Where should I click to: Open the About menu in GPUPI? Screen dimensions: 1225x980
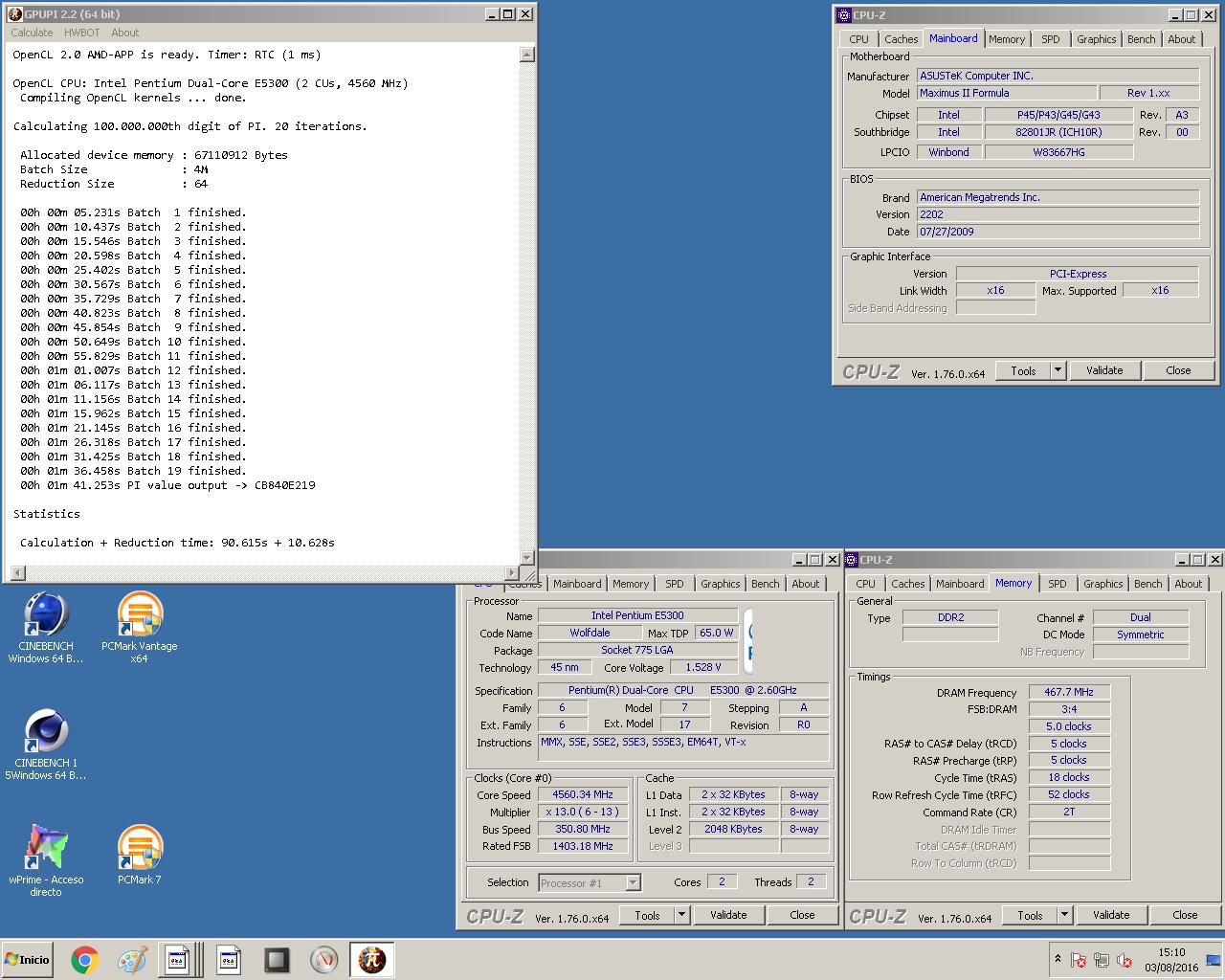tap(124, 33)
